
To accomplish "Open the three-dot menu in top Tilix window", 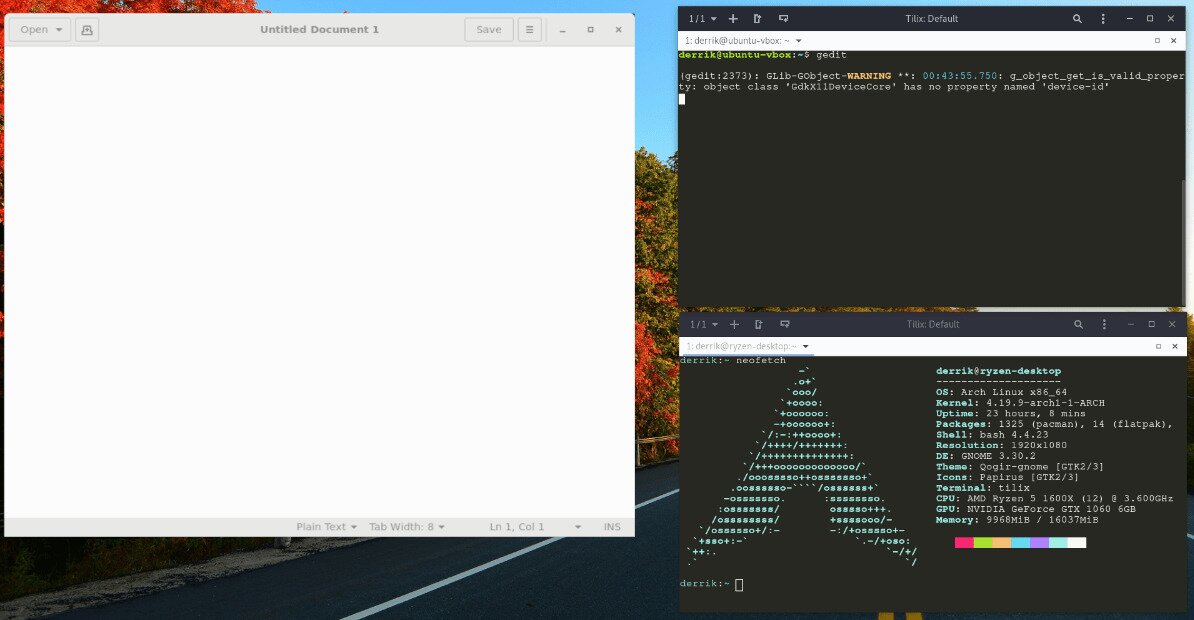I will click(1102, 19).
